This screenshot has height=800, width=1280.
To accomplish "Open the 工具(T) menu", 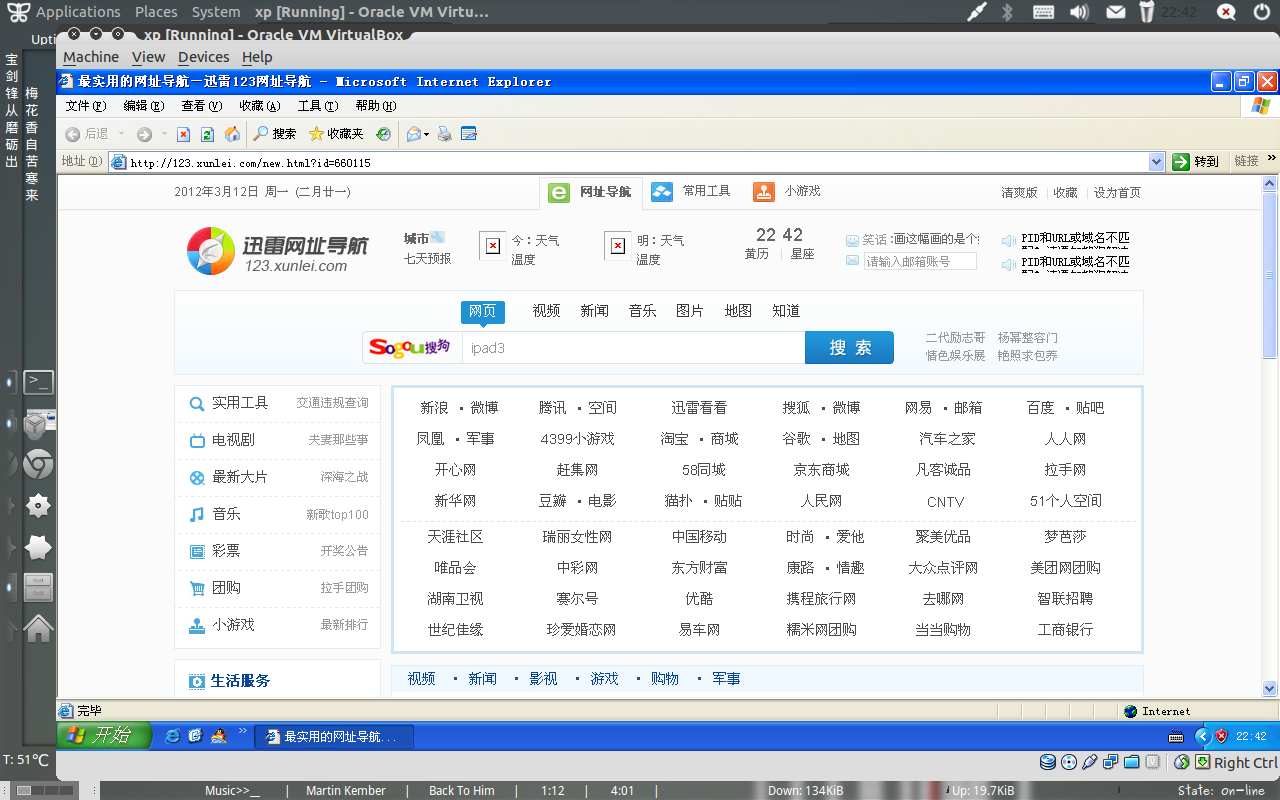I will (x=318, y=105).
